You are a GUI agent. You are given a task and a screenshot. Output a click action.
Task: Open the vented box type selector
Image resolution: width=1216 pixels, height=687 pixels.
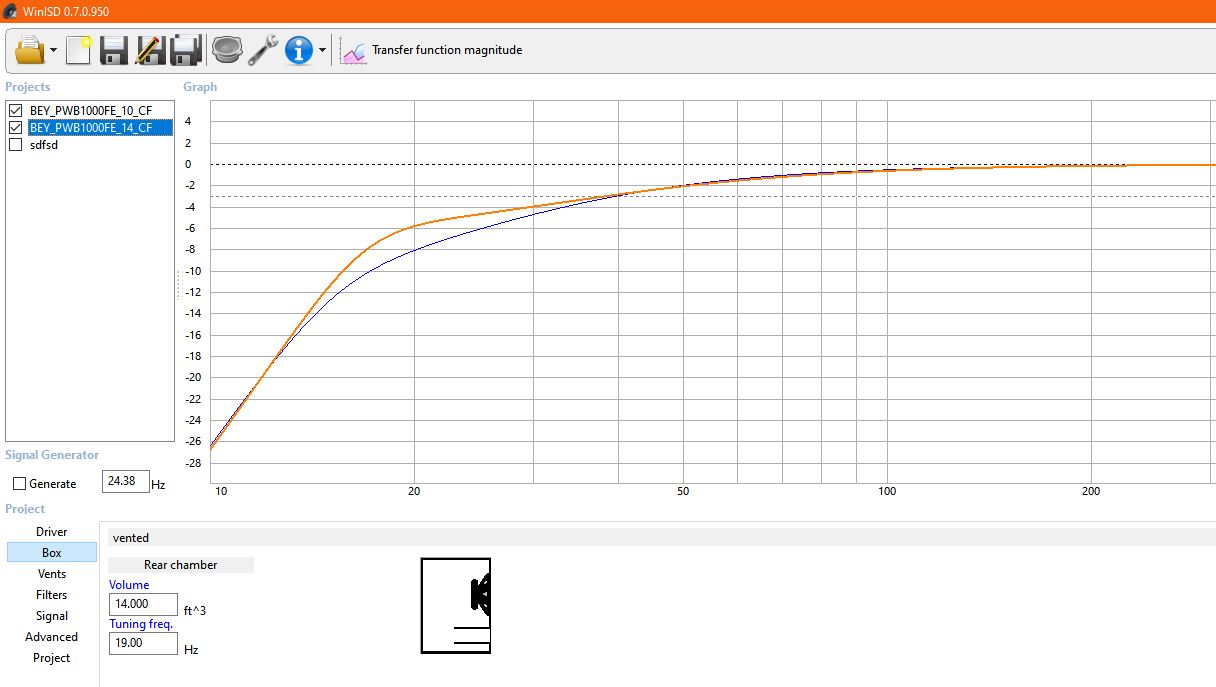(x=660, y=538)
